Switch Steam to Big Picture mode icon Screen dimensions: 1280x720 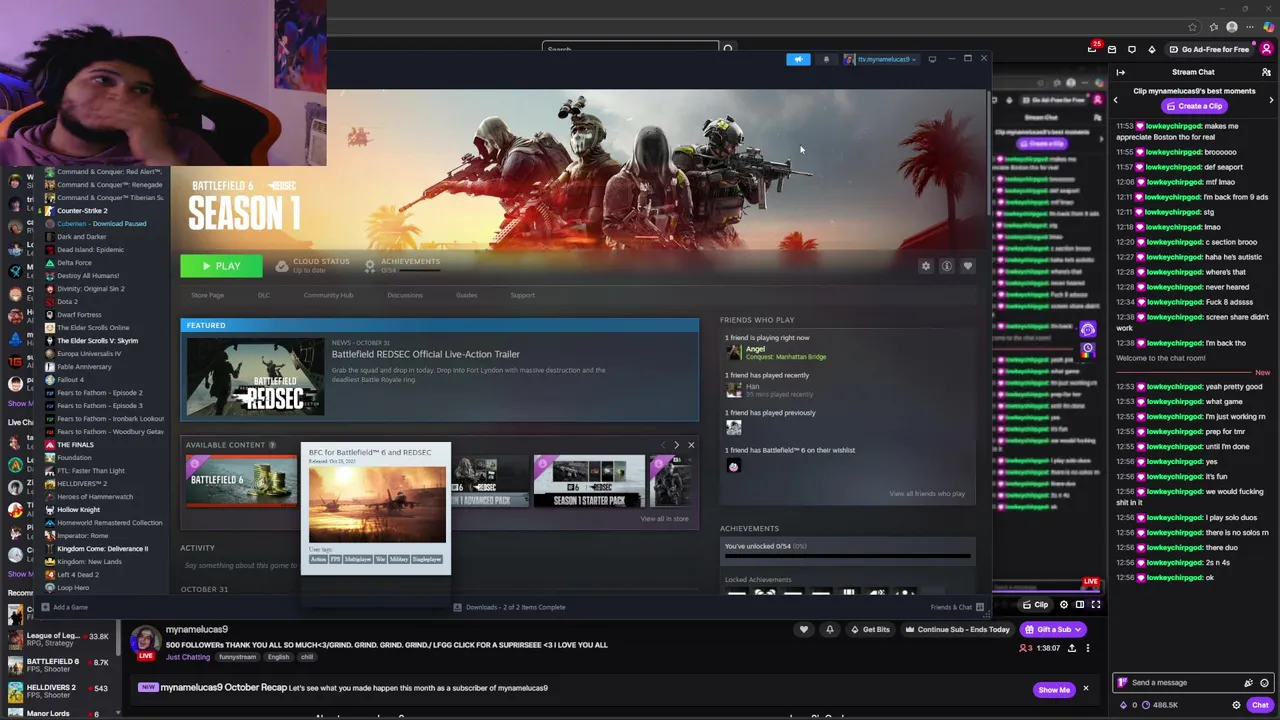[x=932, y=59]
